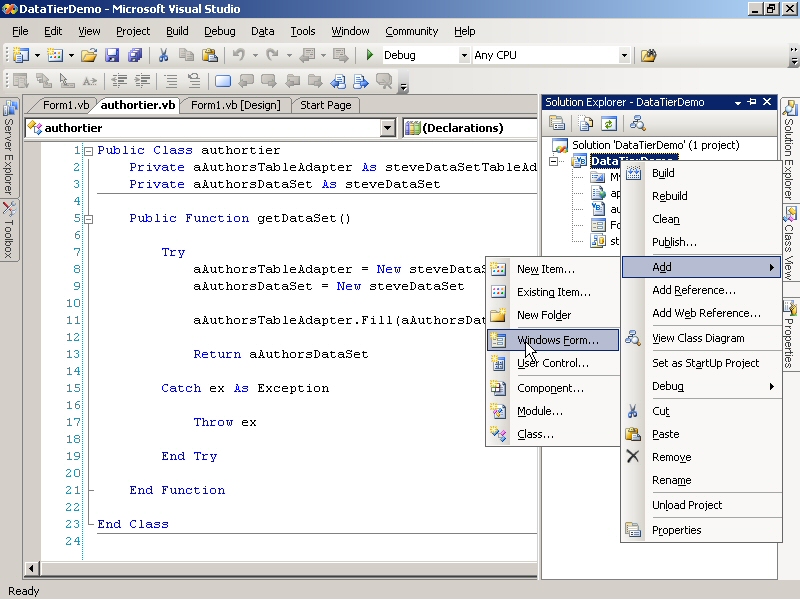The image size is (800, 600).
Task: Collapse the getDataSet function outline
Action: 88,219
